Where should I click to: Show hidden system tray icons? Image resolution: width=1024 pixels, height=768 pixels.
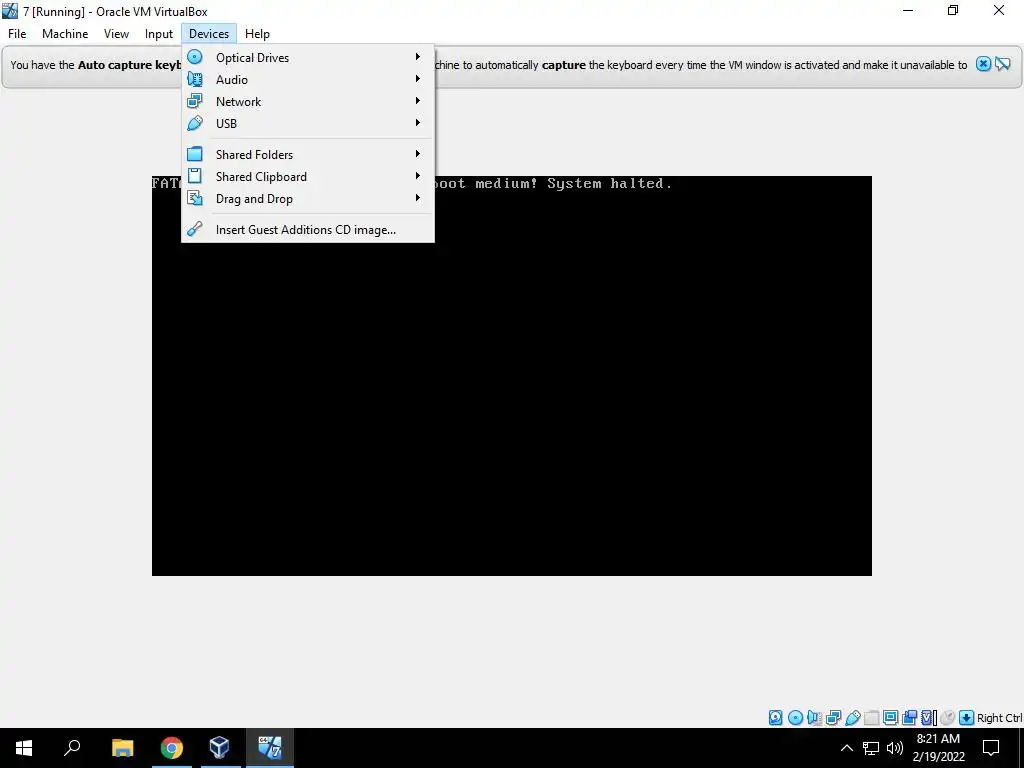pos(846,748)
